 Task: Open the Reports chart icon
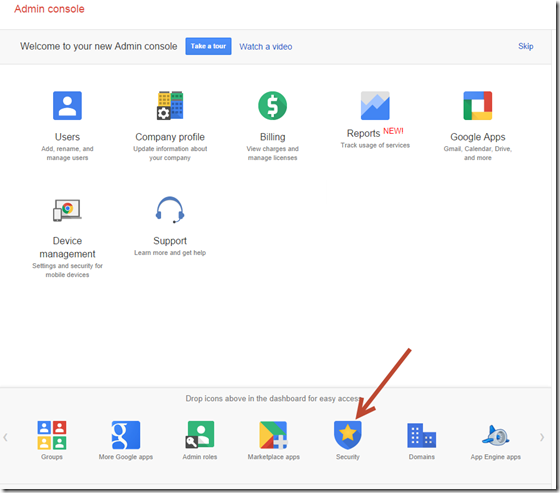click(x=375, y=106)
